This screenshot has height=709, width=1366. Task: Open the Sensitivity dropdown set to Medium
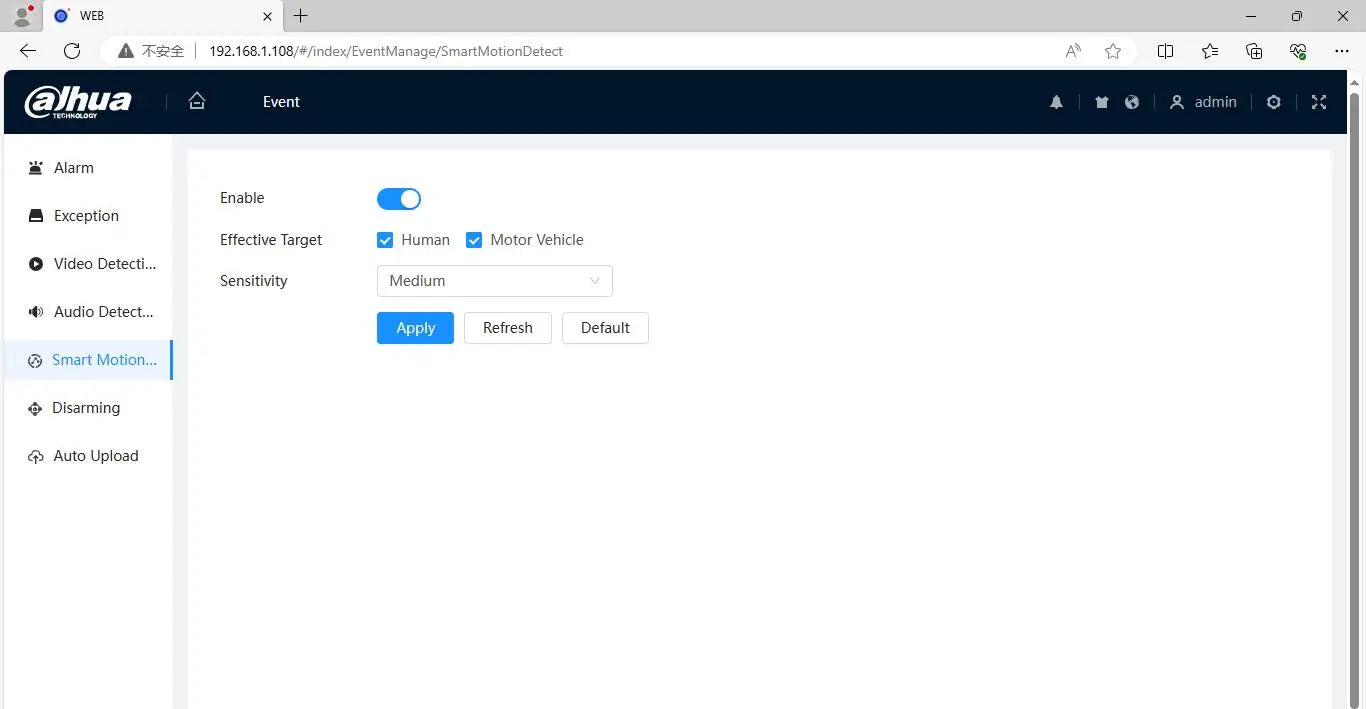(494, 281)
